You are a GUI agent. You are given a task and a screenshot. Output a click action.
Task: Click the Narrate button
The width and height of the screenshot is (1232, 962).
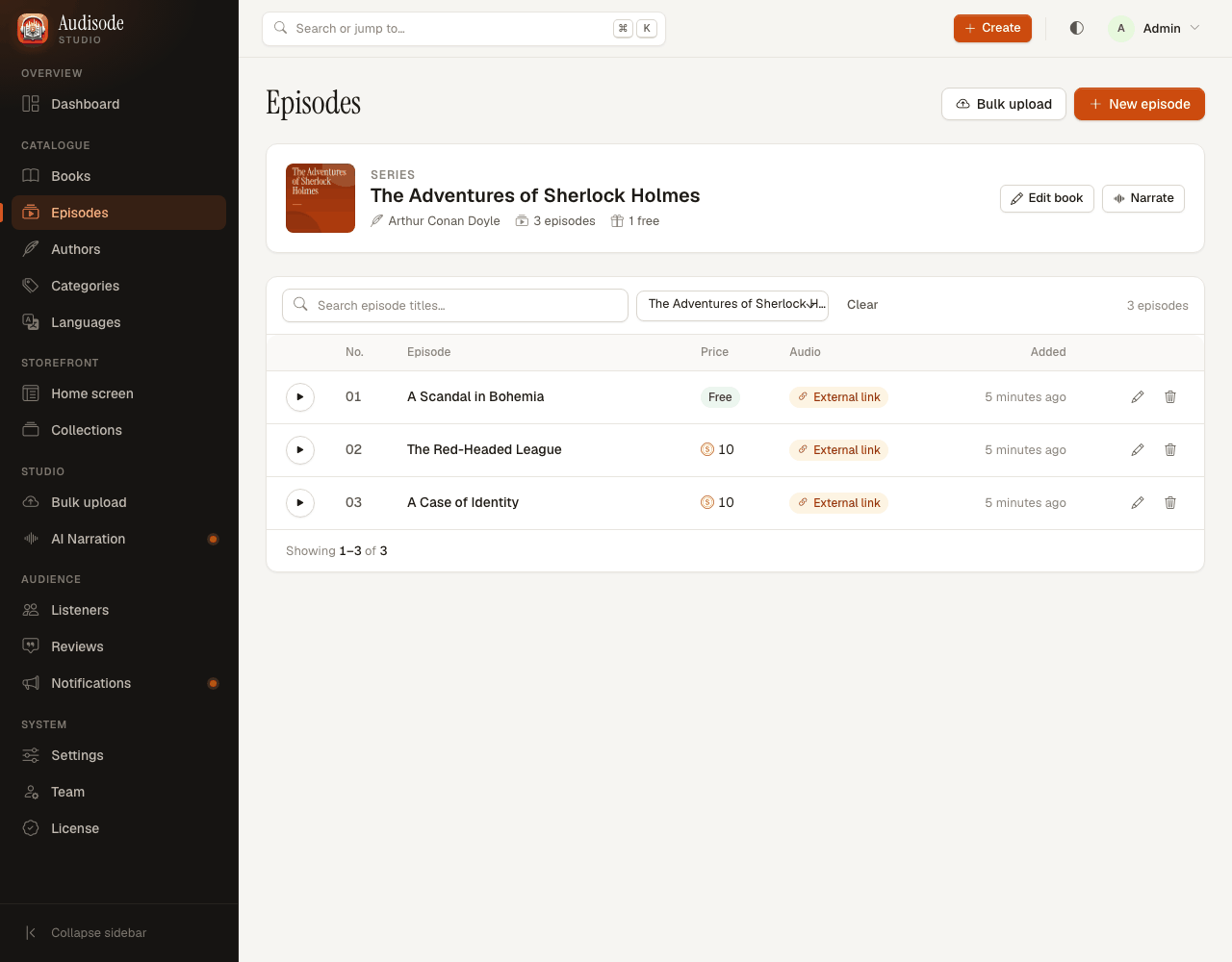(x=1143, y=198)
